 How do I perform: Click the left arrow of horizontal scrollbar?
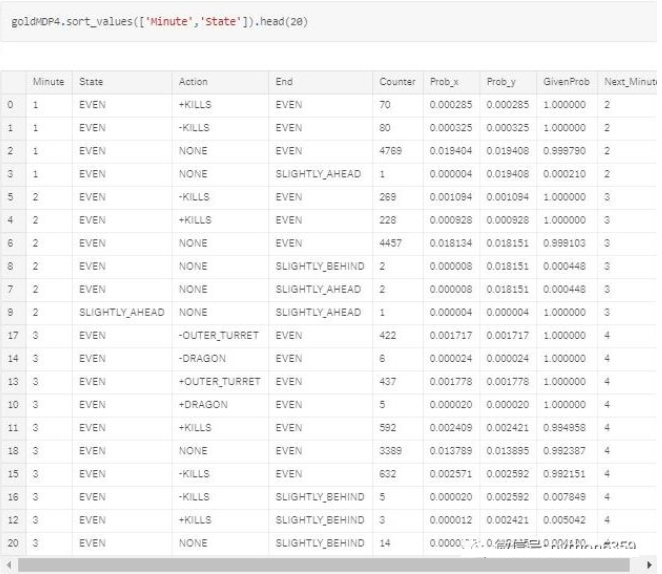coord(8,565)
